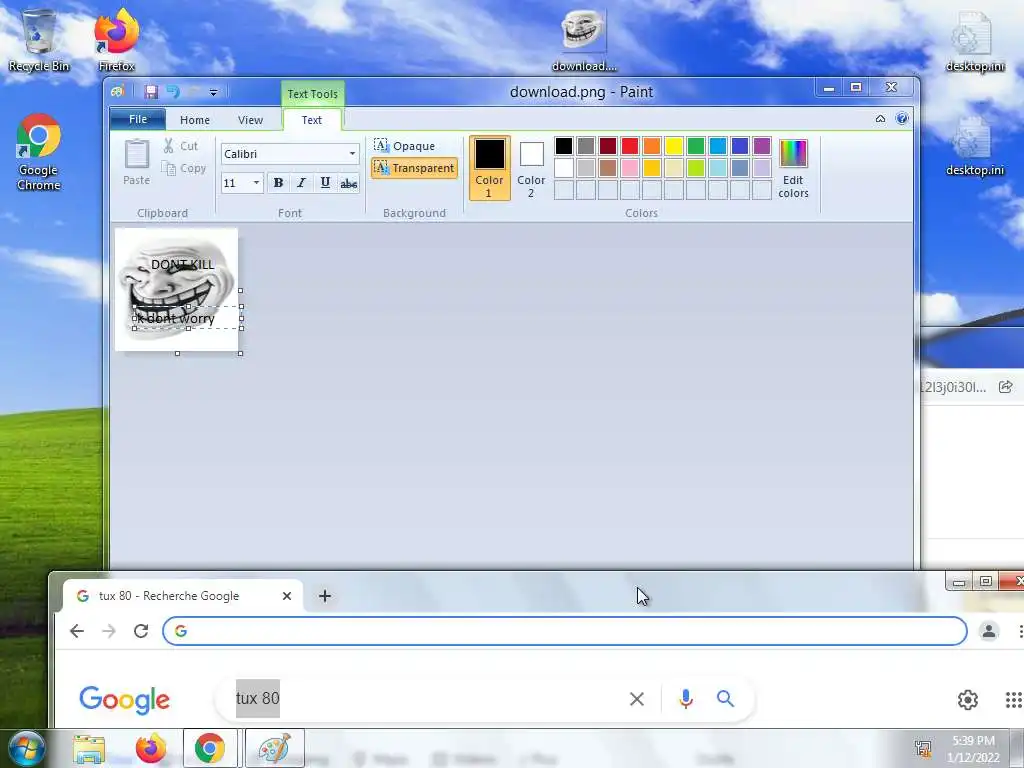Select the Text ribbon tab
The height and width of the screenshot is (768, 1024).
pyautogui.click(x=312, y=120)
